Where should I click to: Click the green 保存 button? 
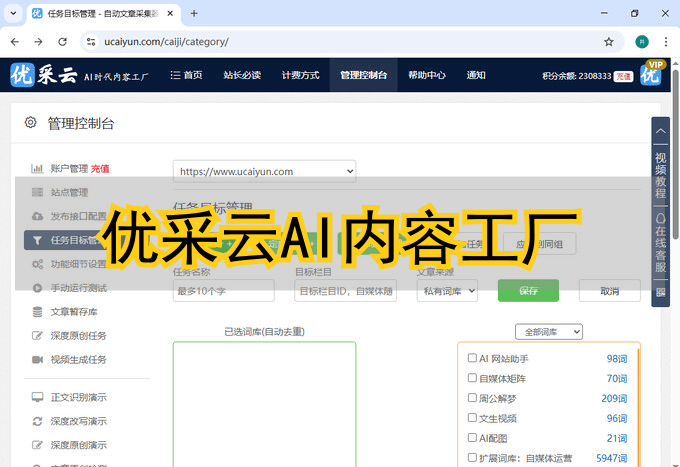[528, 291]
